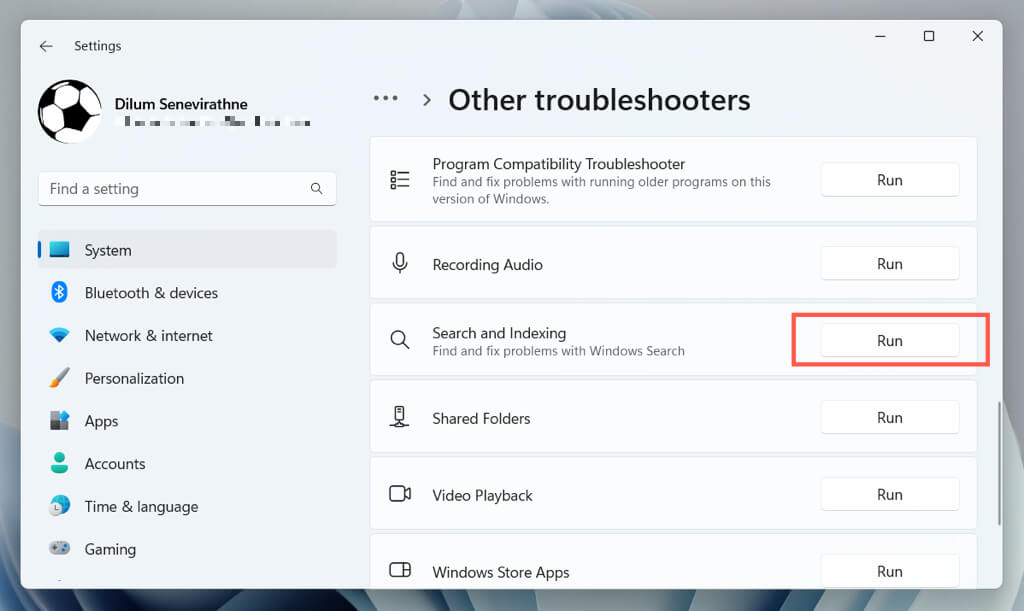Run the Program Compatibility Troubleshooter
This screenshot has height=611, width=1024.
click(x=889, y=180)
